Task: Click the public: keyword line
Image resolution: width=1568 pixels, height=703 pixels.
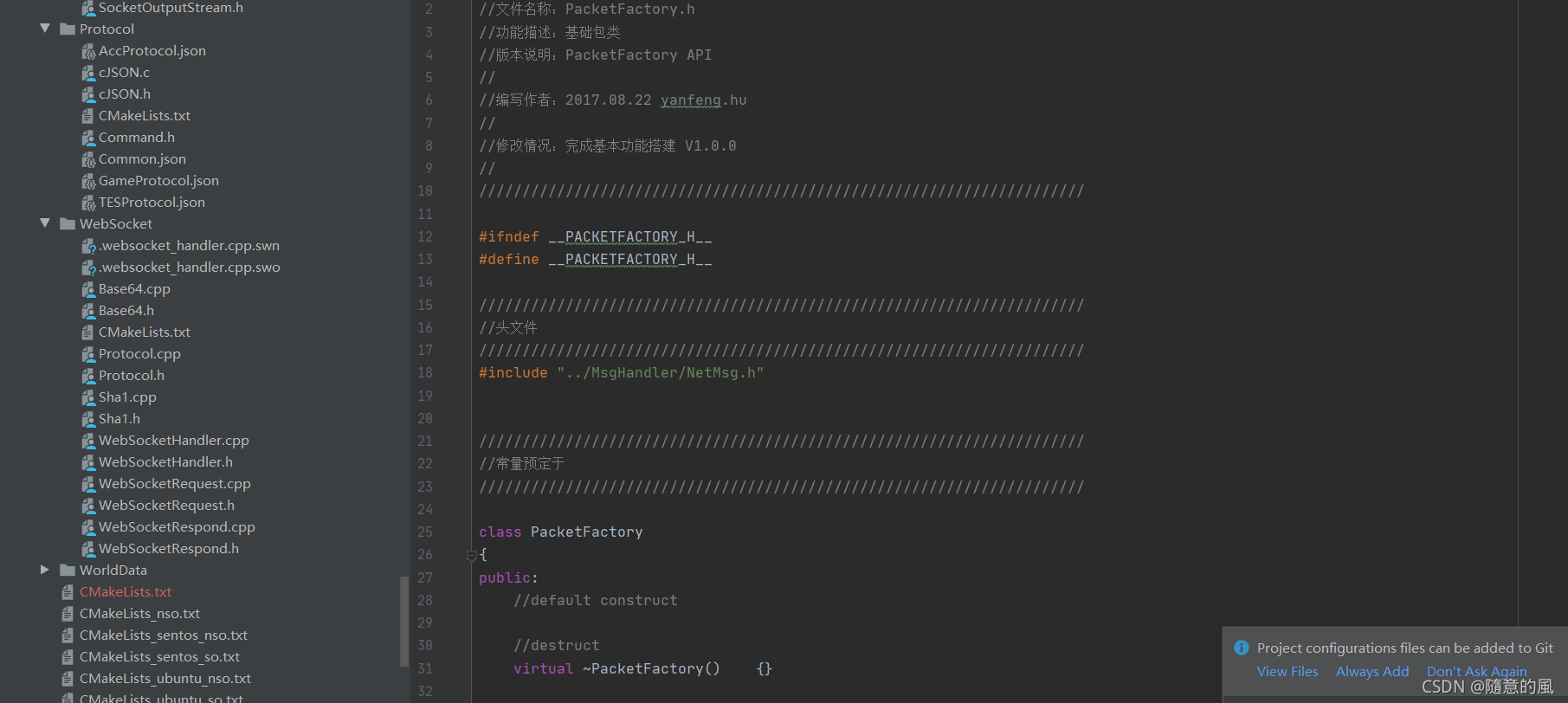Action: pyautogui.click(x=508, y=577)
